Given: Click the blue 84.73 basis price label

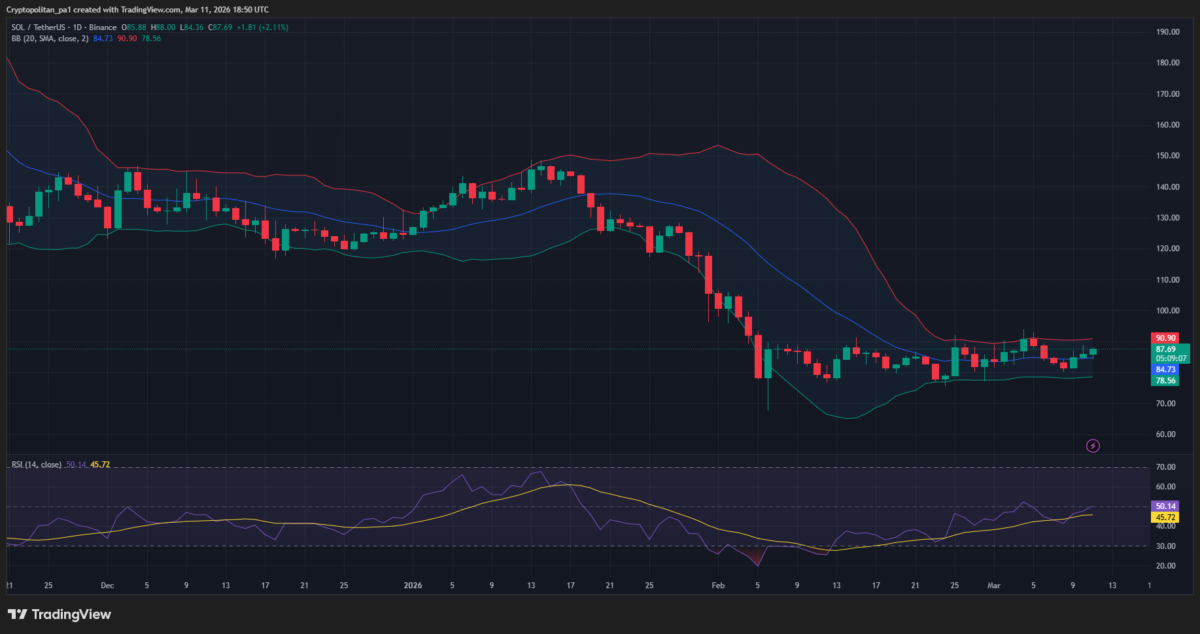Looking at the screenshot, I should [x=1164, y=369].
